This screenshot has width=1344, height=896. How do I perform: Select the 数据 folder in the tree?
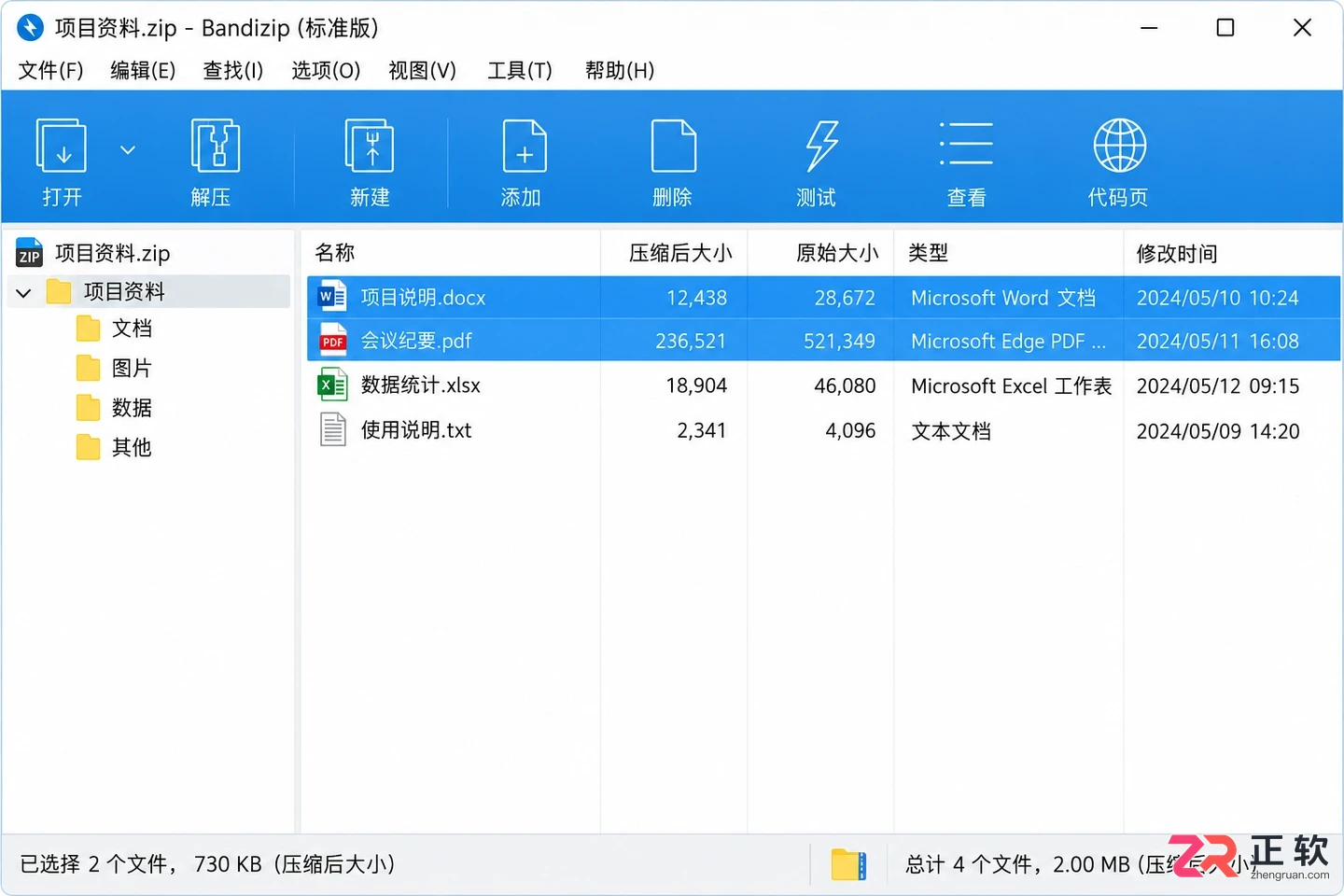click(132, 408)
